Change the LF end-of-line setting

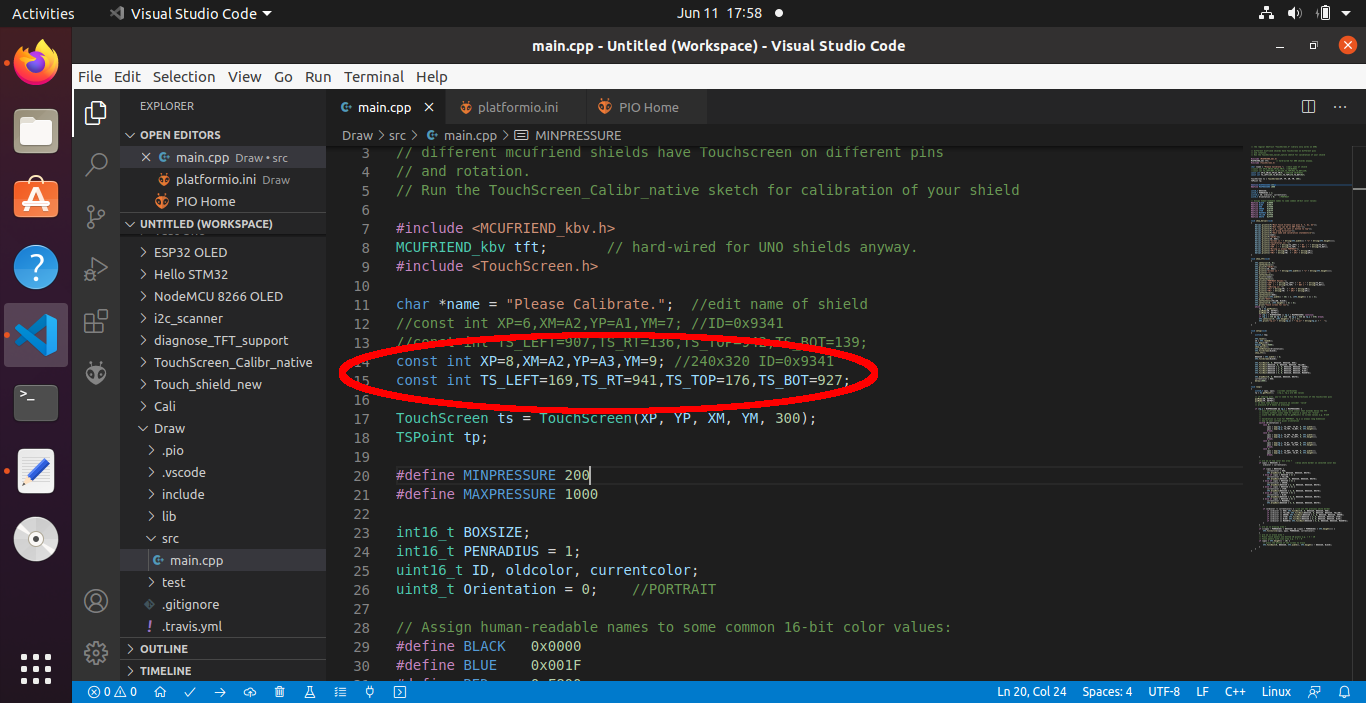[x=1202, y=692]
